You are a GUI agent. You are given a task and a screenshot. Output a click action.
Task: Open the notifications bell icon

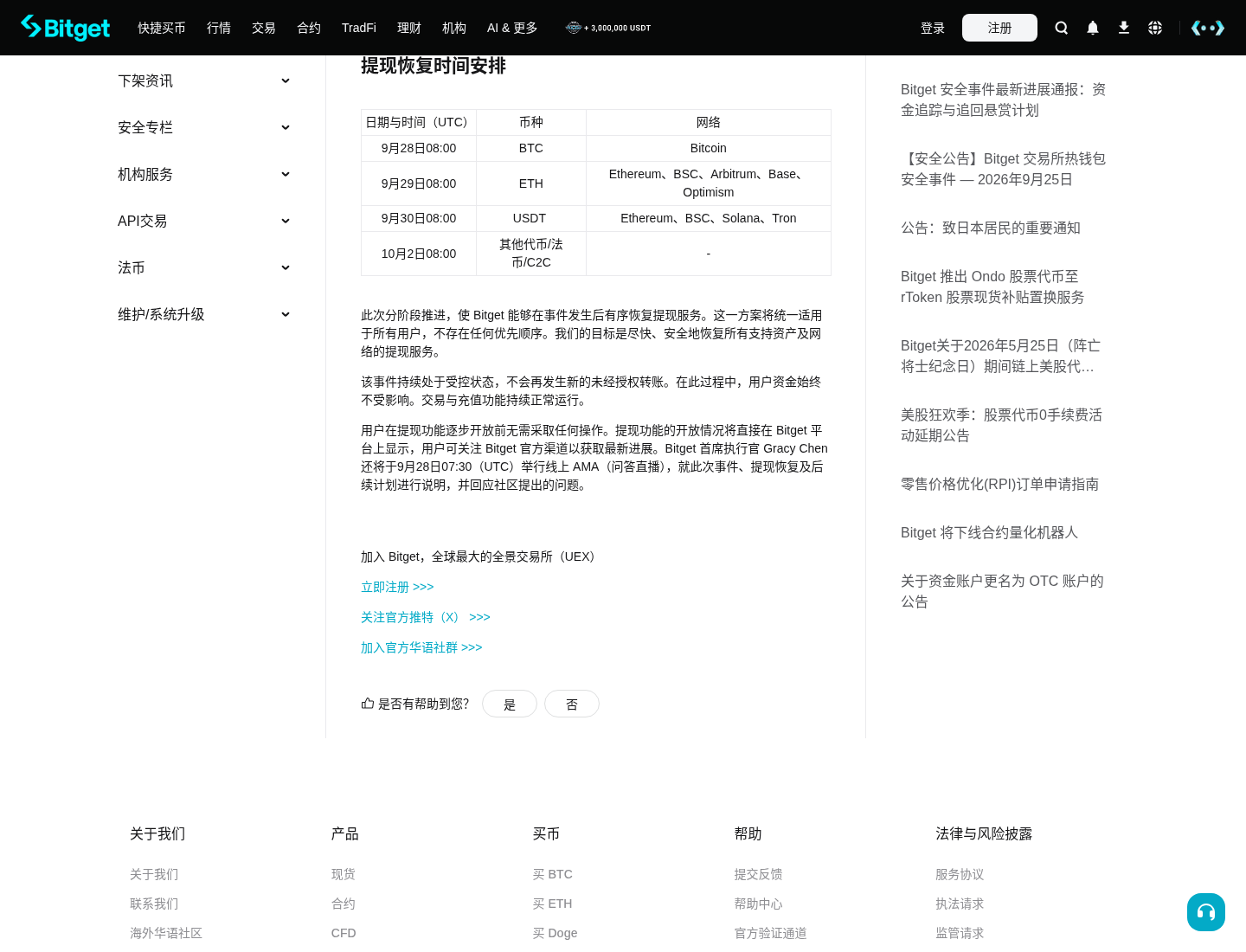(1093, 28)
